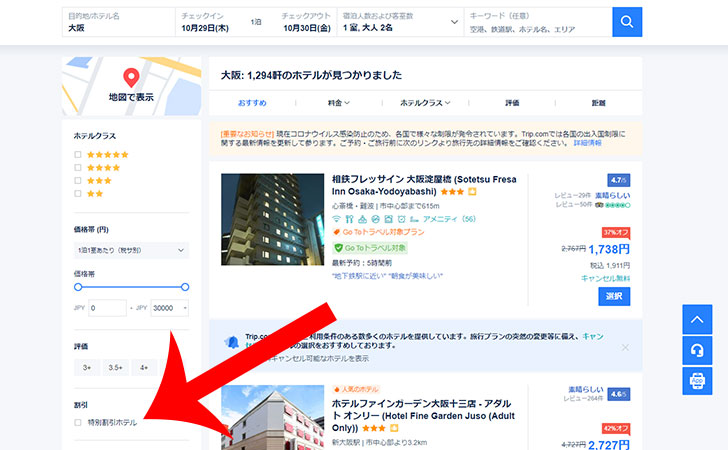Check the four-star hotel class filter
728x450 pixels.
[78, 168]
